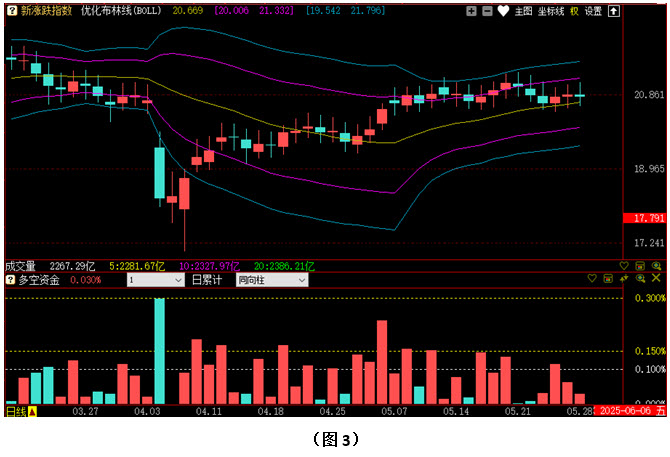The height and width of the screenshot is (457, 670).
Task: Open the 设置 menu
Action: [593, 11]
